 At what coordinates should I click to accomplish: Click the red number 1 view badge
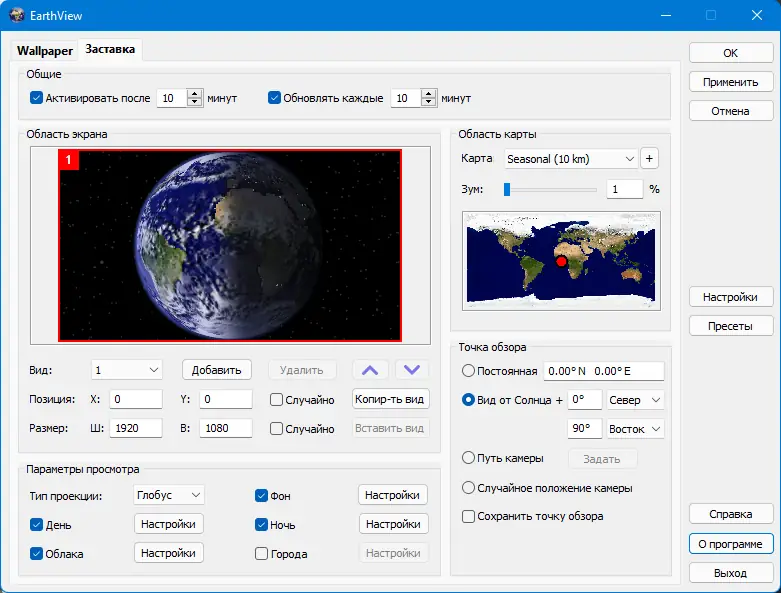(x=68, y=160)
